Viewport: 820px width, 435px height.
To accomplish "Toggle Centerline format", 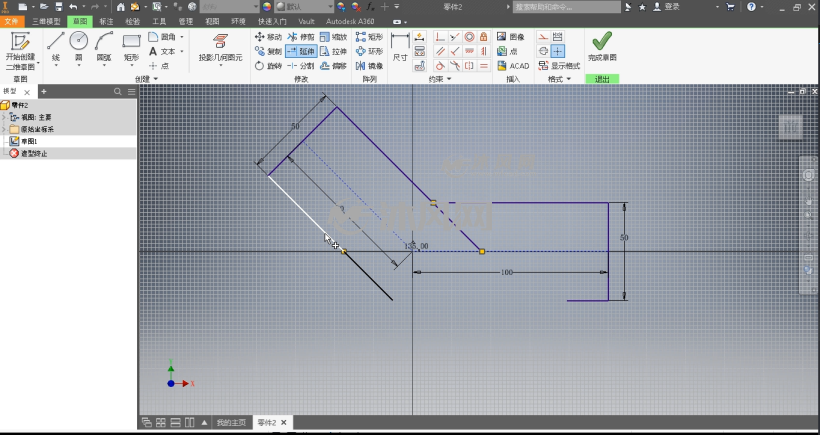I will click(x=543, y=51).
